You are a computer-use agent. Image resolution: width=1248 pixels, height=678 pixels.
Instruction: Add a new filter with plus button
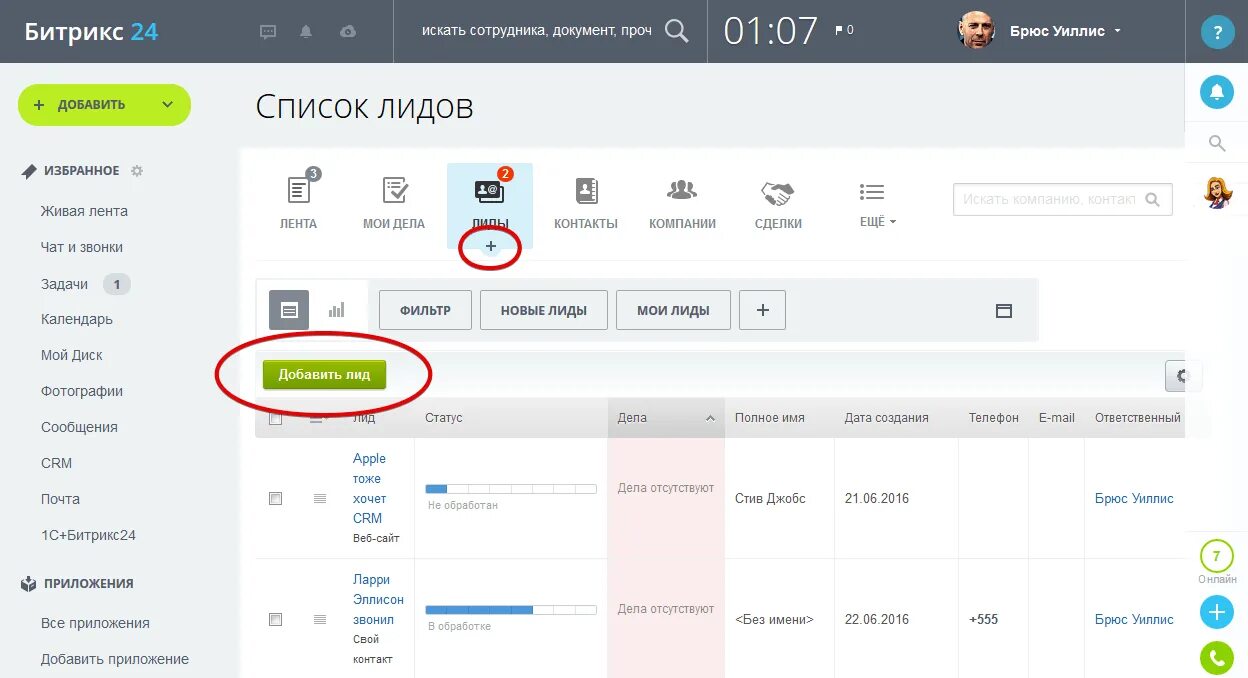pos(762,310)
